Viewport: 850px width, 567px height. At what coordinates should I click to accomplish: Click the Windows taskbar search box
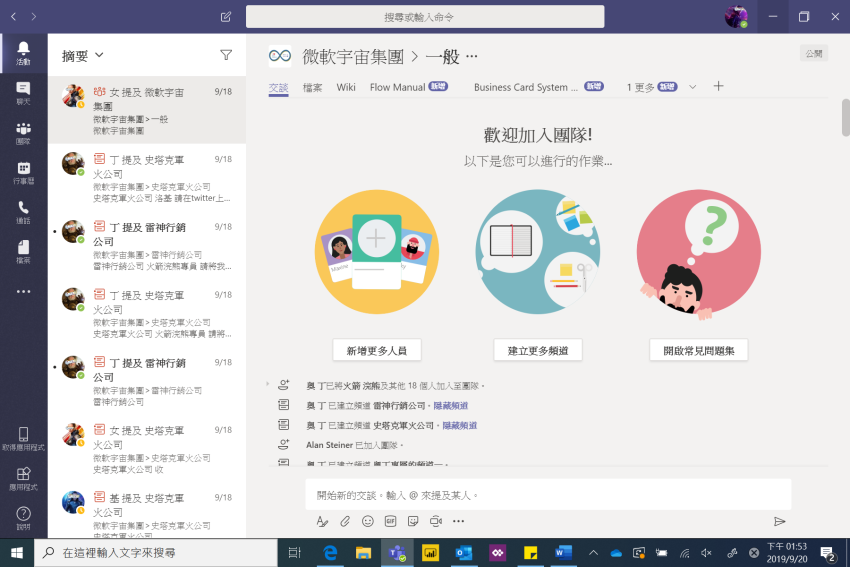click(x=156, y=552)
